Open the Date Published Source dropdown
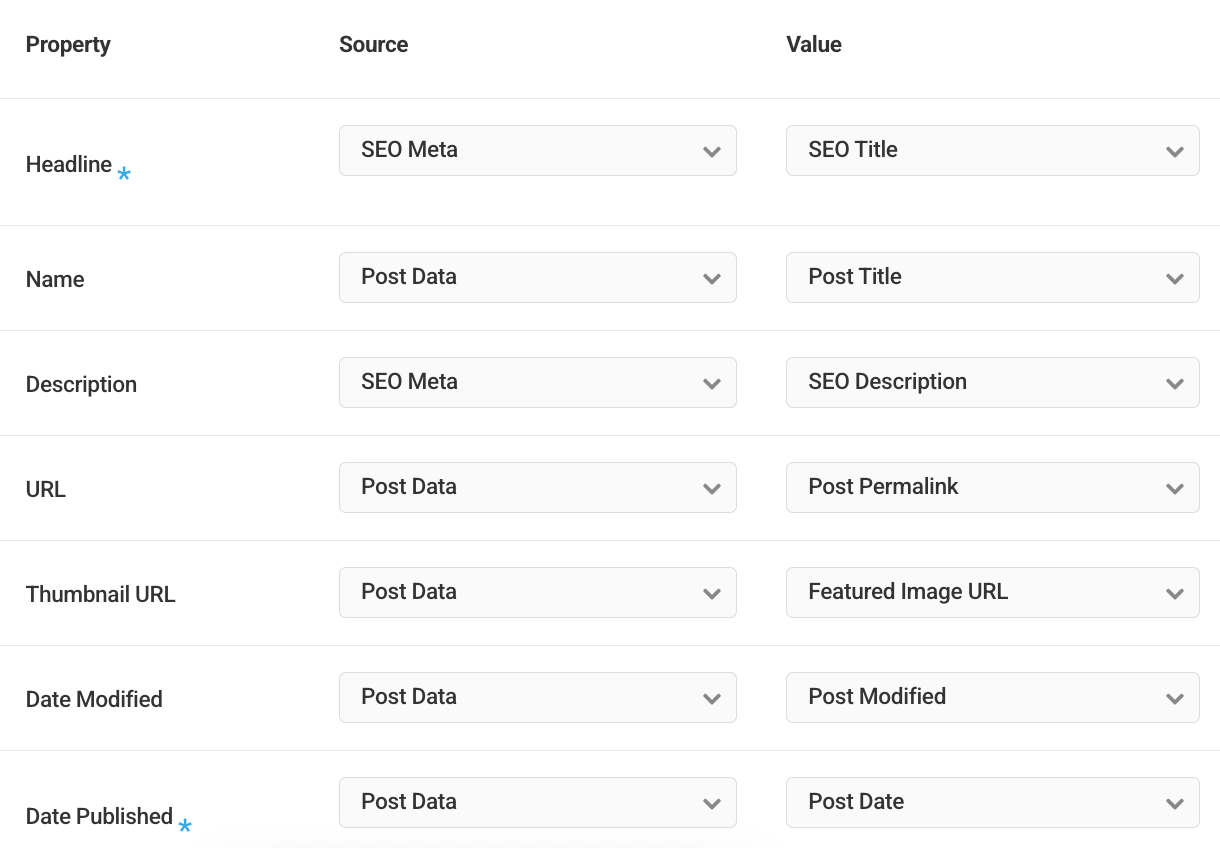1220x848 pixels. [538, 802]
